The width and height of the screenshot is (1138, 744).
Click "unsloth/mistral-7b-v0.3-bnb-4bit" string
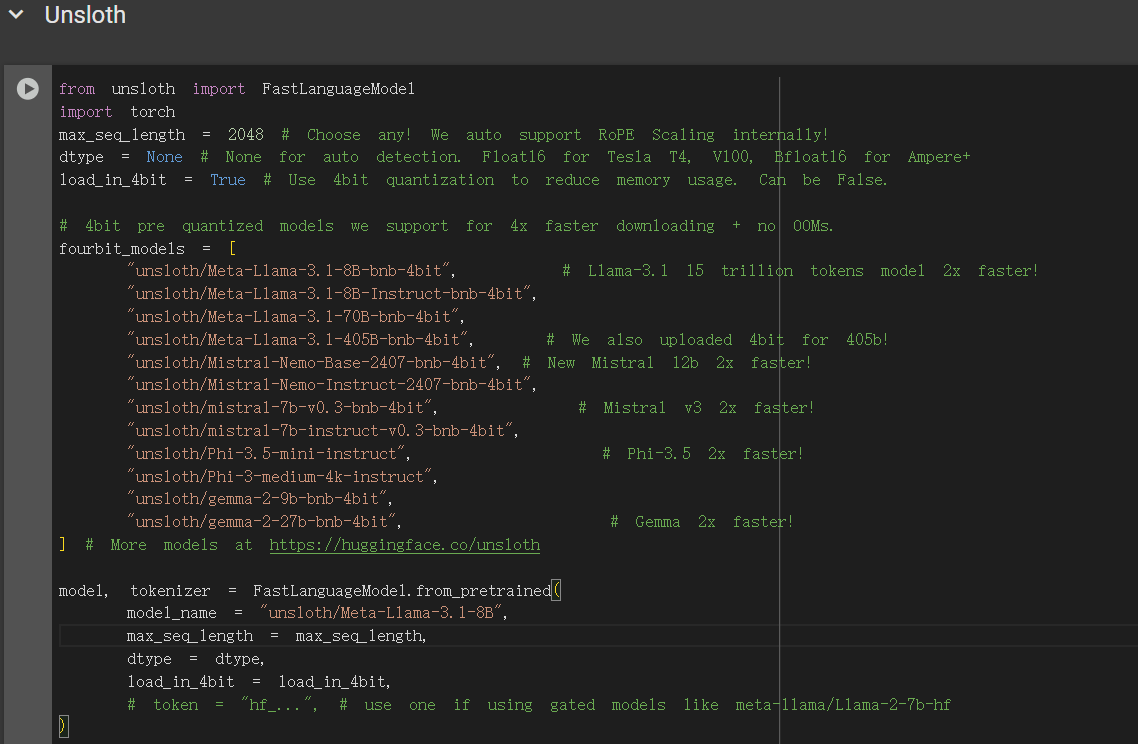pyautogui.click(x=279, y=408)
